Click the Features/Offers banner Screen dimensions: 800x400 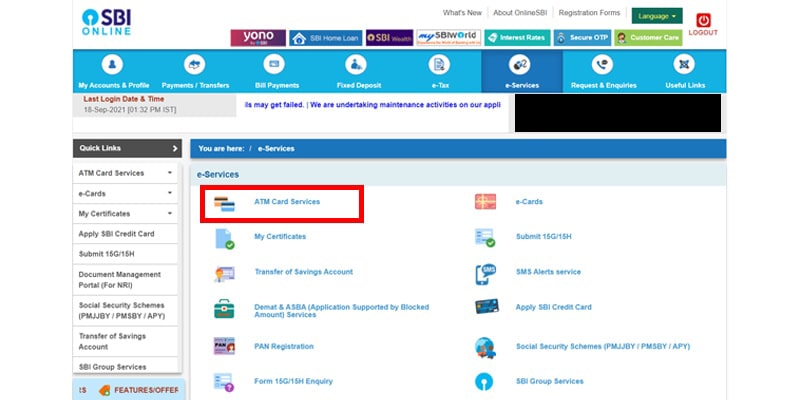[129, 390]
